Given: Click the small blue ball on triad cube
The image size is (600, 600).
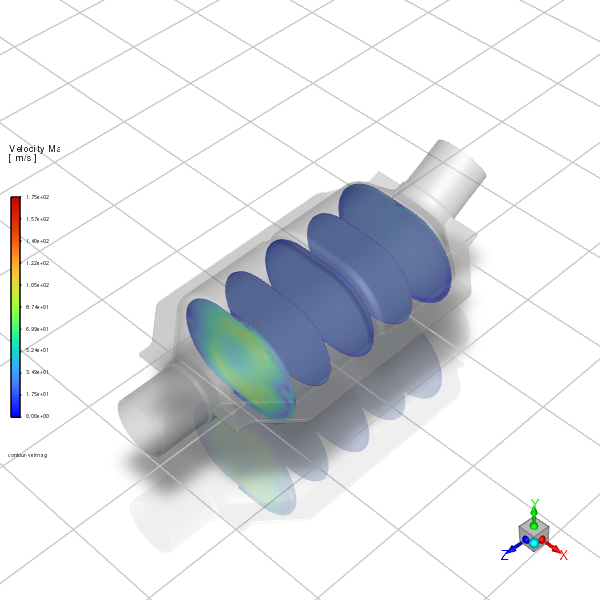Looking at the screenshot, I should pos(525,540).
